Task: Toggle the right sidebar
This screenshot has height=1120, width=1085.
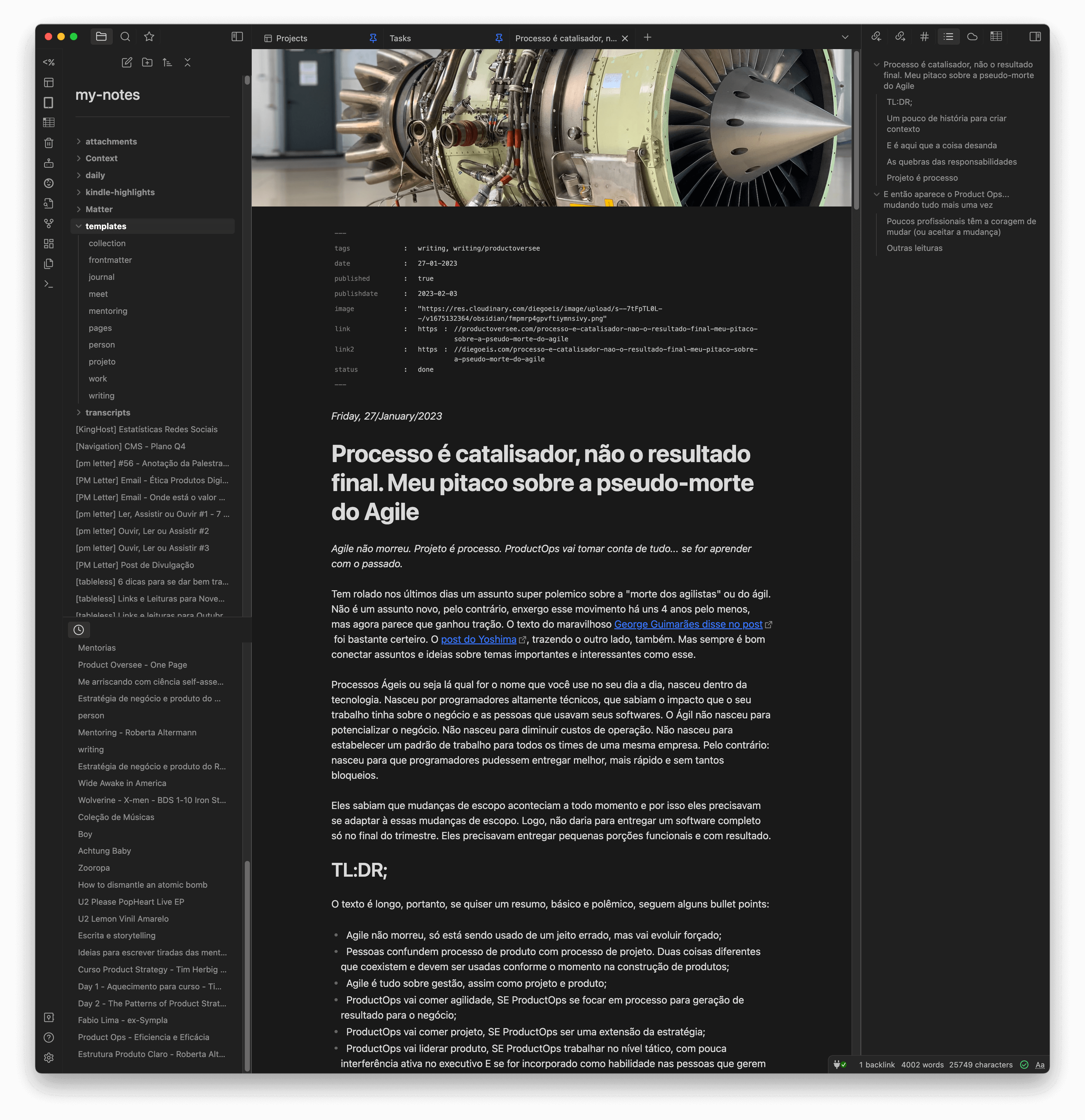Action: click(1035, 37)
